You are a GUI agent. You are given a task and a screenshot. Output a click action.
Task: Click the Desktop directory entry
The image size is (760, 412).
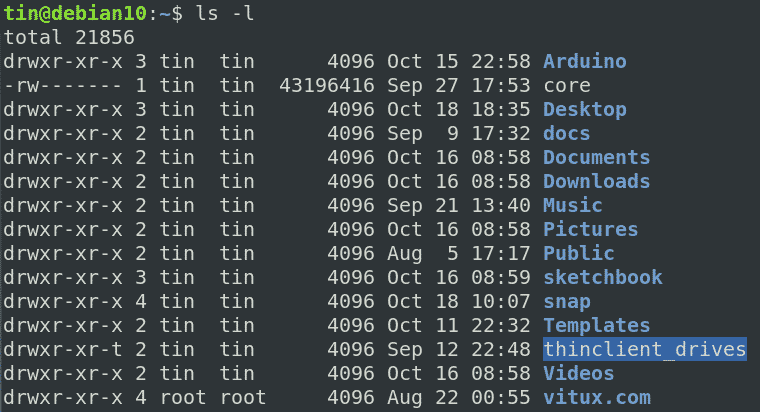click(584, 109)
